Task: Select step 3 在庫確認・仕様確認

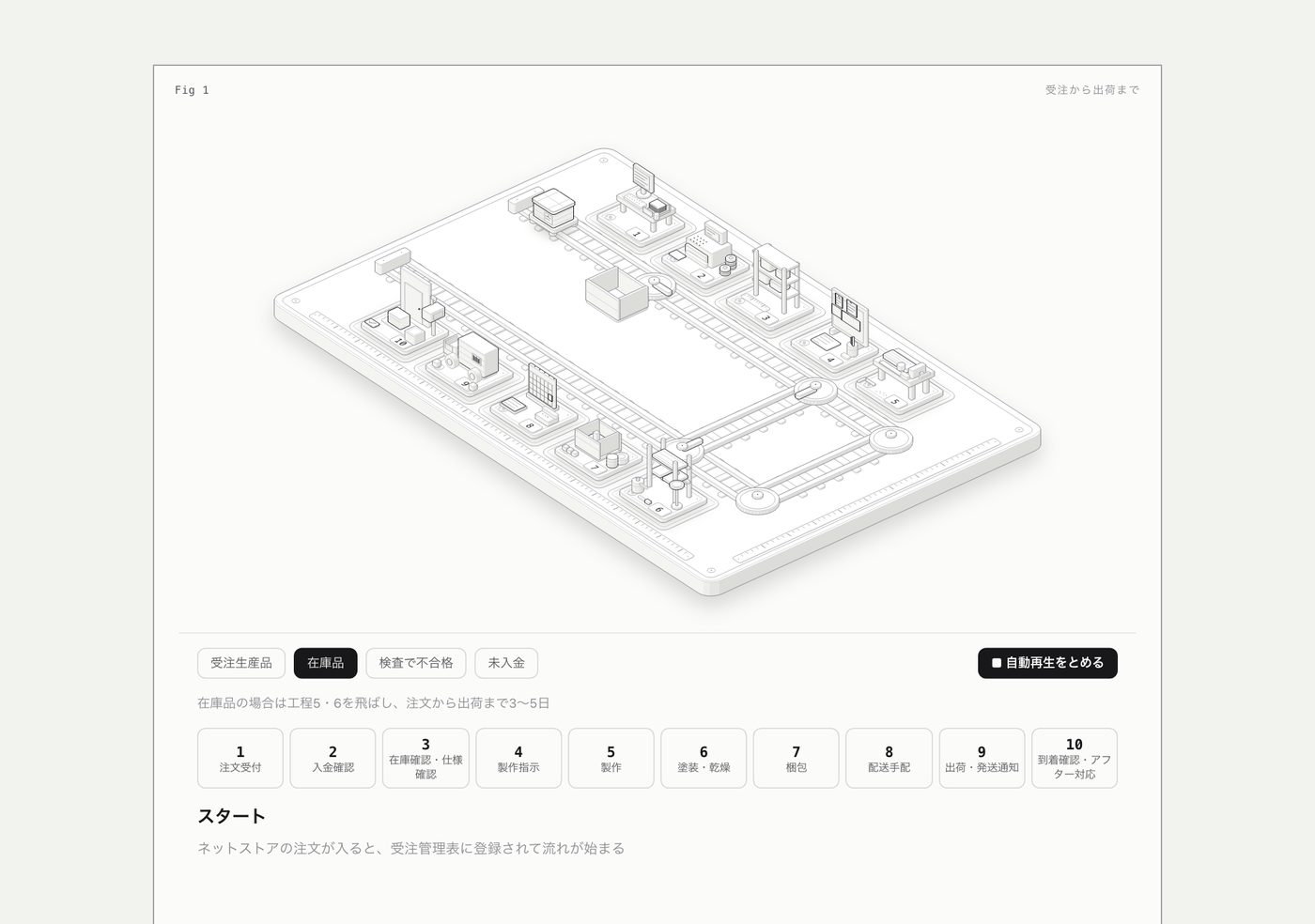Action: coord(425,758)
